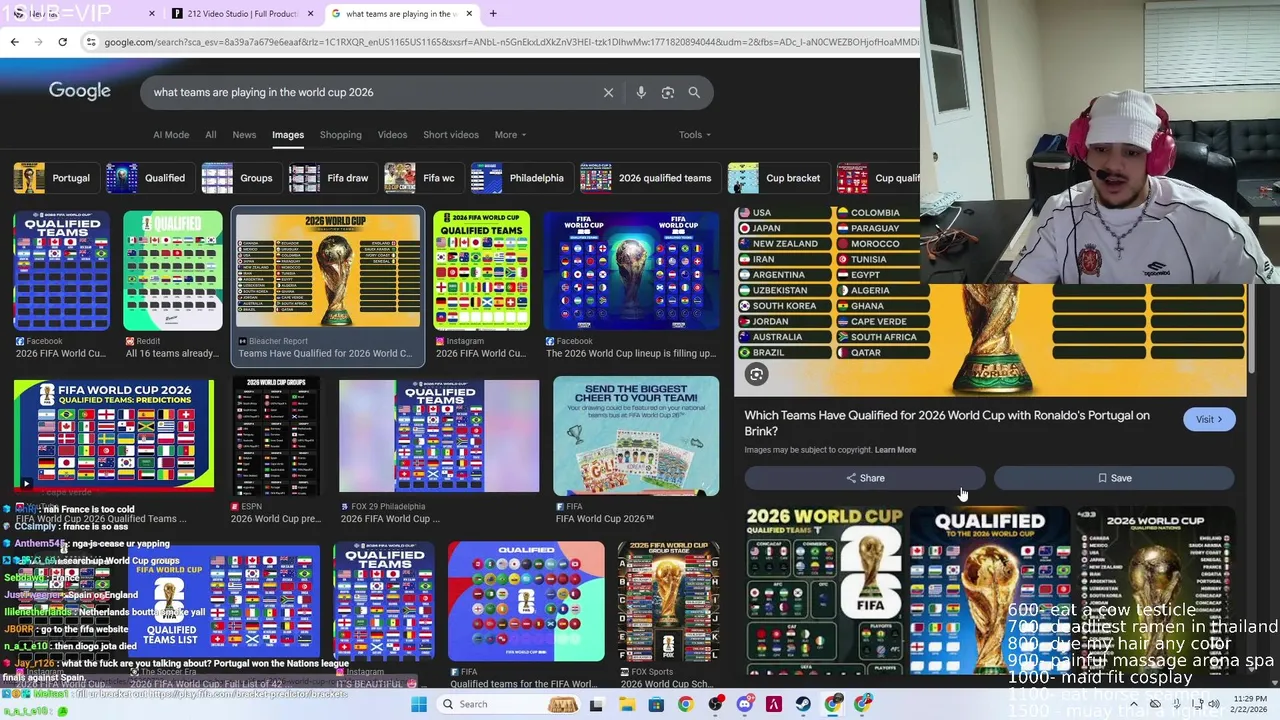Open the Bleacher Report image result
1280x720 pixels.
(328, 287)
